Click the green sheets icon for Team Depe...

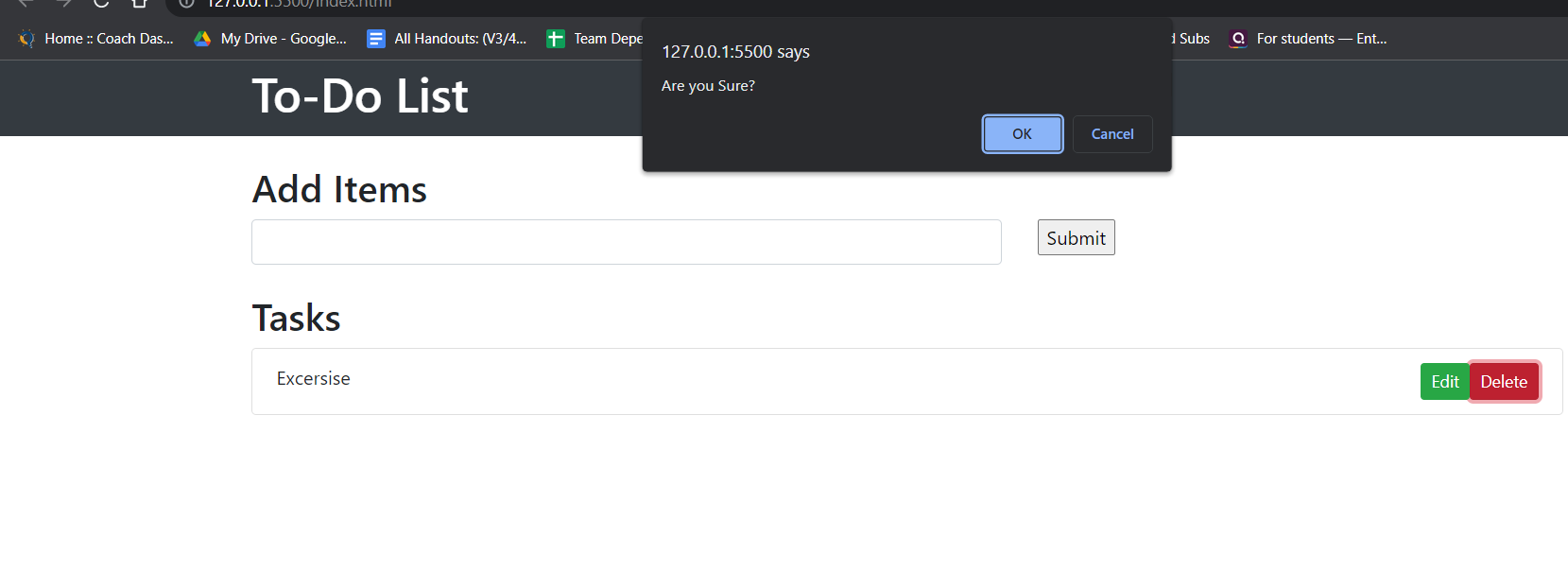pyautogui.click(x=556, y=39)
